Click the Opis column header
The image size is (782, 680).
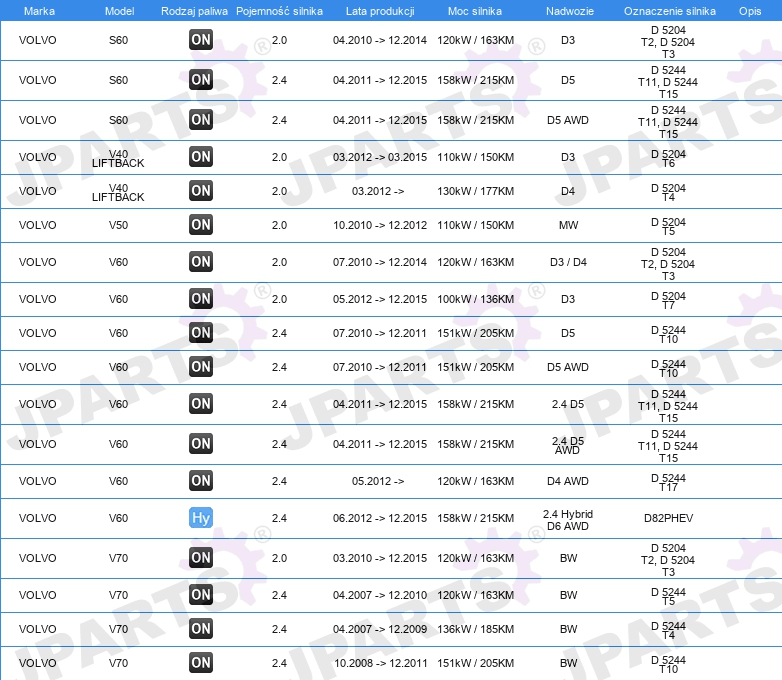(x=750, y=11)
